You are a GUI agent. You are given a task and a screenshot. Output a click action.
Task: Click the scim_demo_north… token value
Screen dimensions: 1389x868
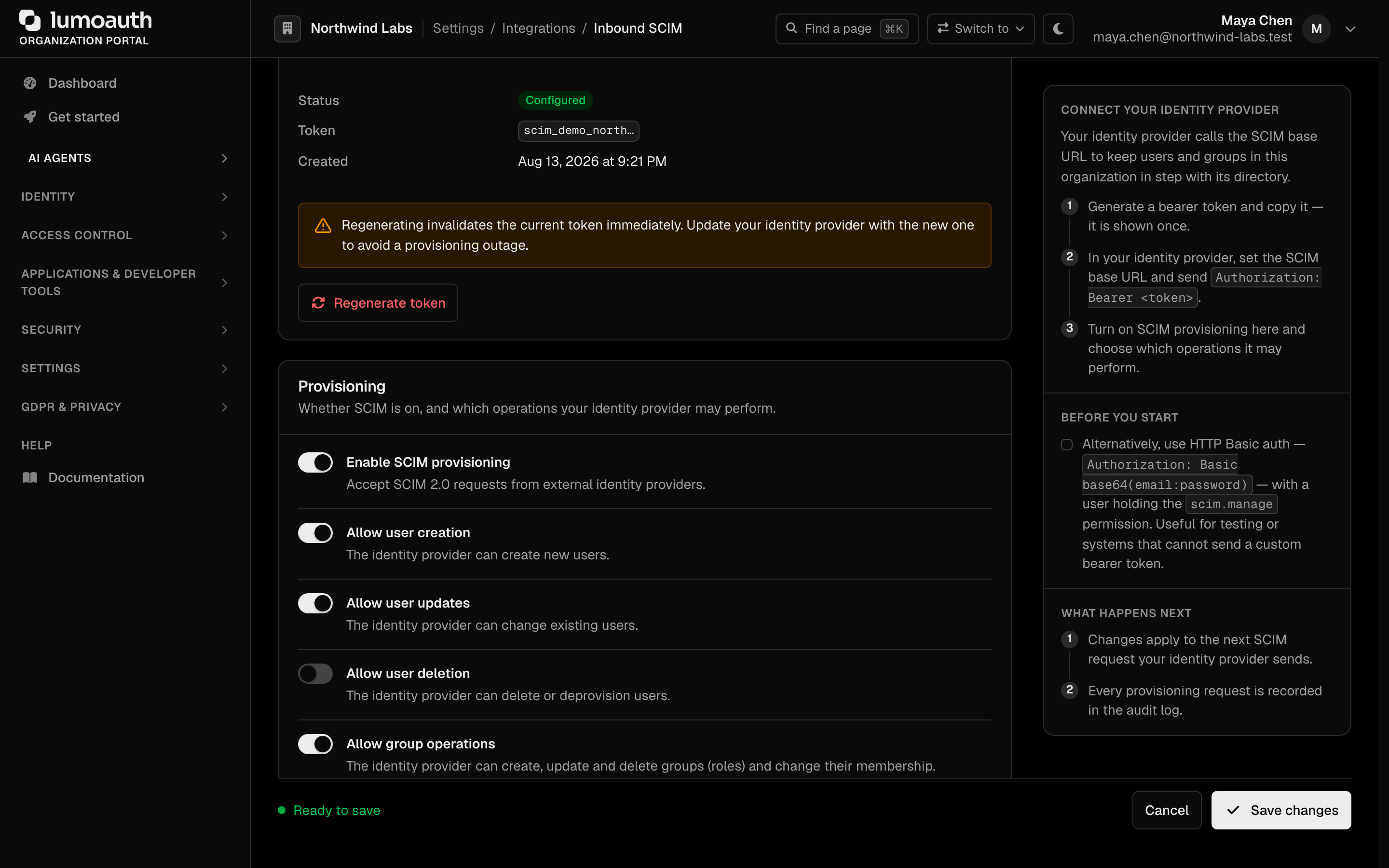pos(579,130)
